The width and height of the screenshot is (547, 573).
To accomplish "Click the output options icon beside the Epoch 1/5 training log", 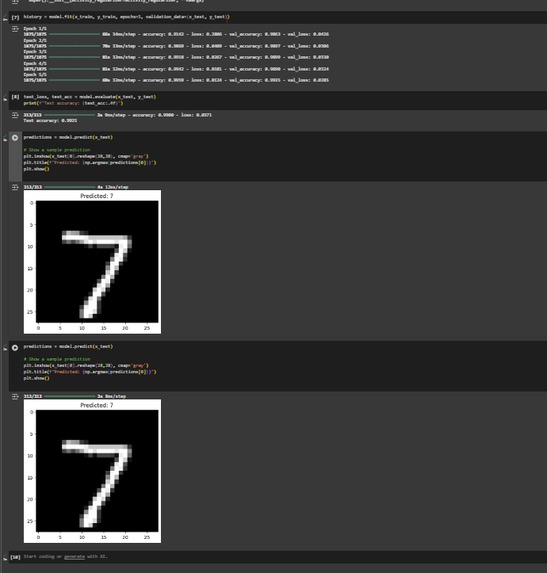I will [15, 29].
